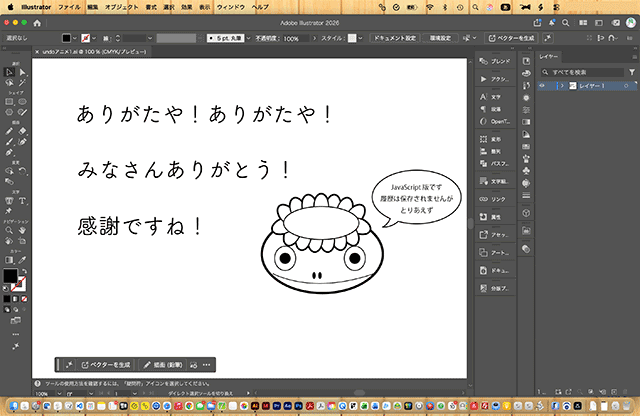The height and width of the screenshot is (416, 640).
Task: Click ベクターを生成 in control bar
Action: 512,38
